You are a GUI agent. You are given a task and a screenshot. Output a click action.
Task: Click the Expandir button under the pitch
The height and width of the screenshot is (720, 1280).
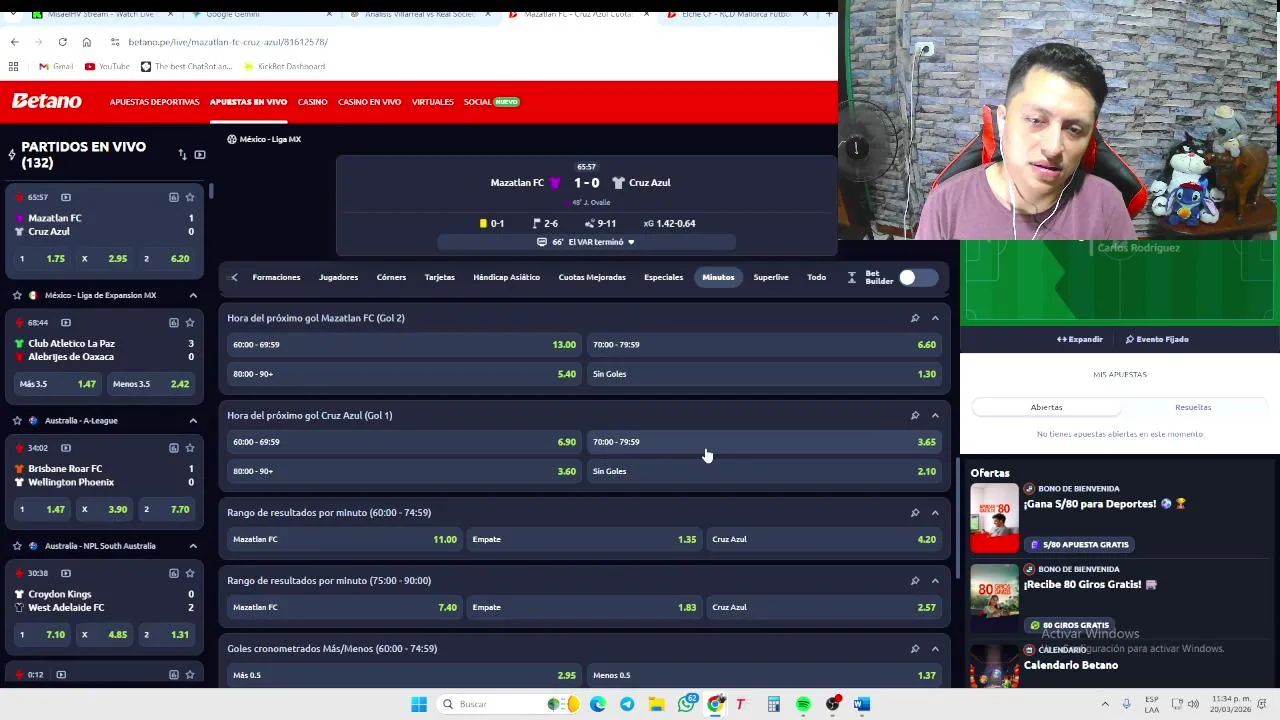(1080, 339)
